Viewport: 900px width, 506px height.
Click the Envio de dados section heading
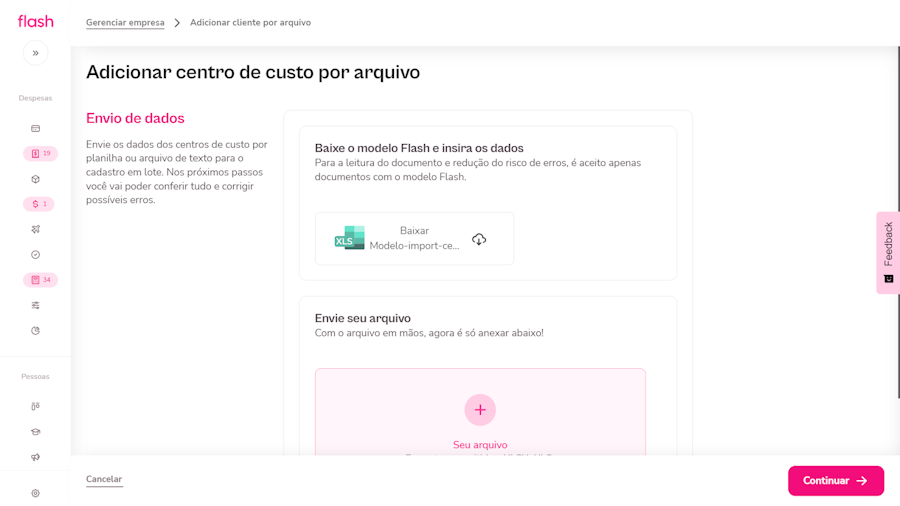click(x=135, y=118)
